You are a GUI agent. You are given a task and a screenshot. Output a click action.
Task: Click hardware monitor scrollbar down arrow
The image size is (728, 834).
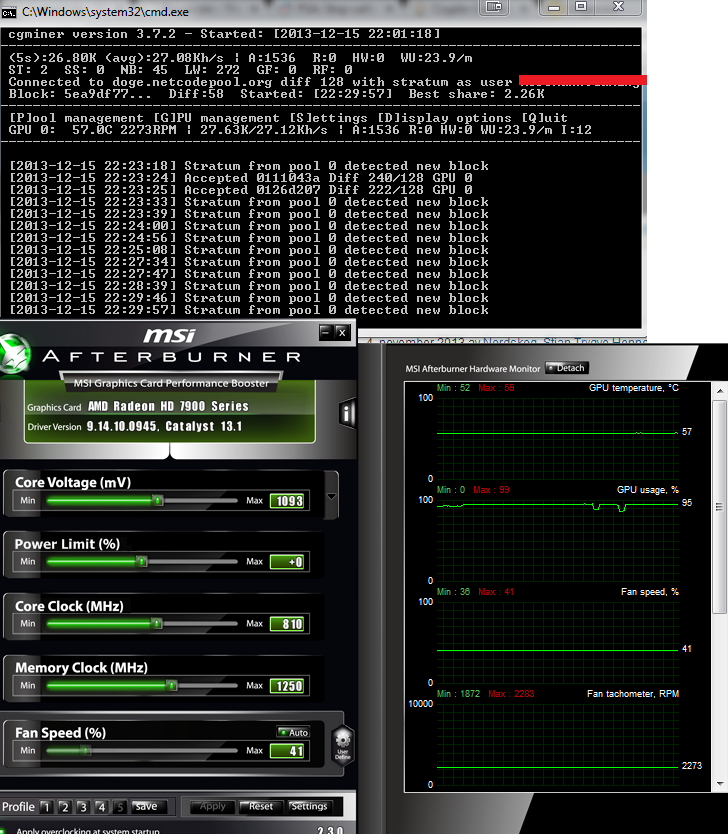click(x=719, y=783)
